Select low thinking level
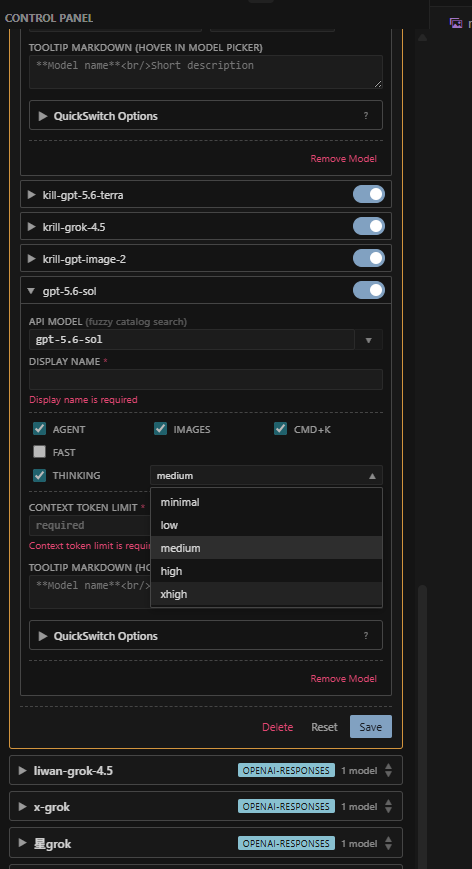The height and width of the screenshot is (869, 472). (266, 525)
